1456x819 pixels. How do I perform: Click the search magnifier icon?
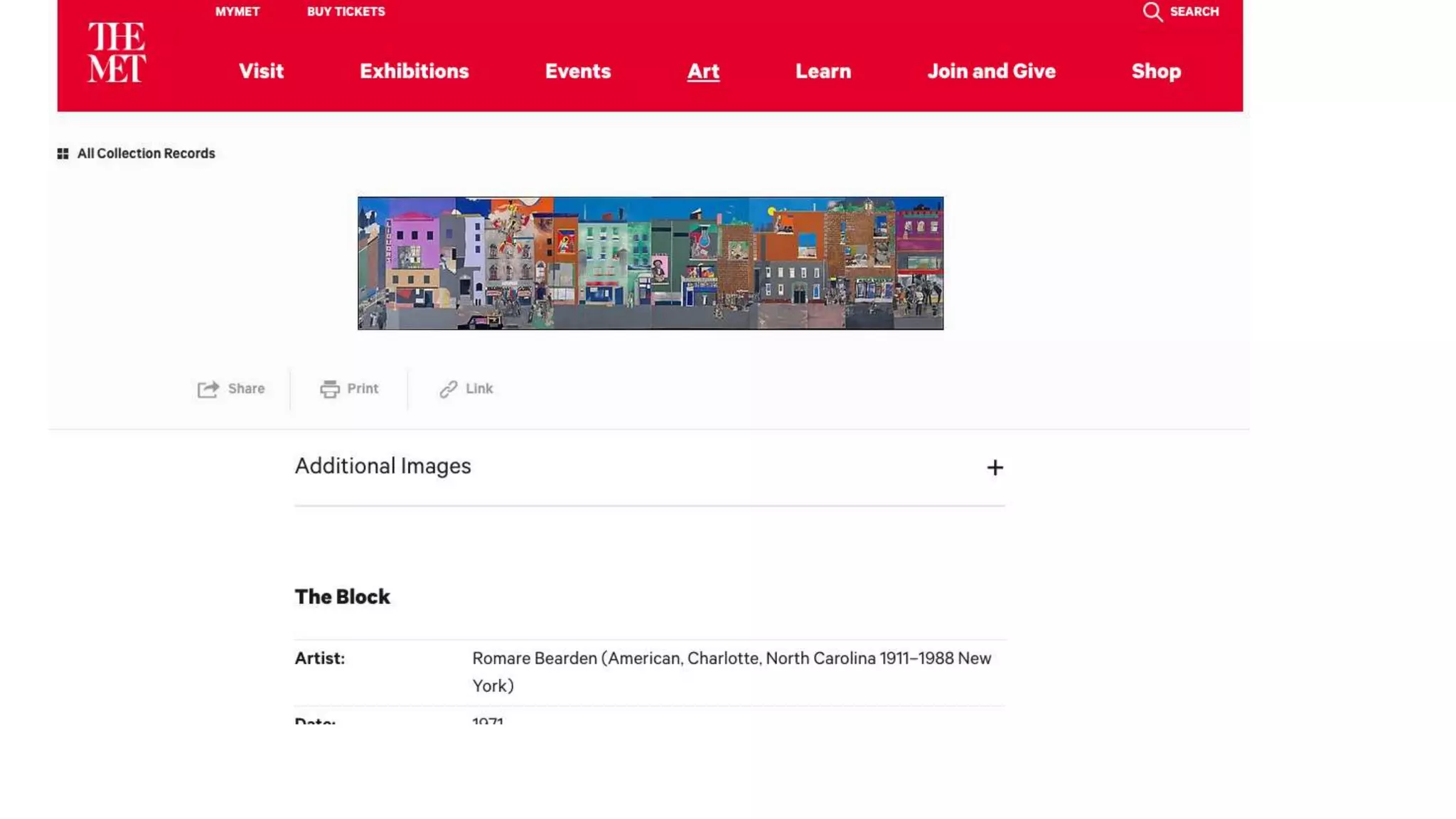(1152, 12)
